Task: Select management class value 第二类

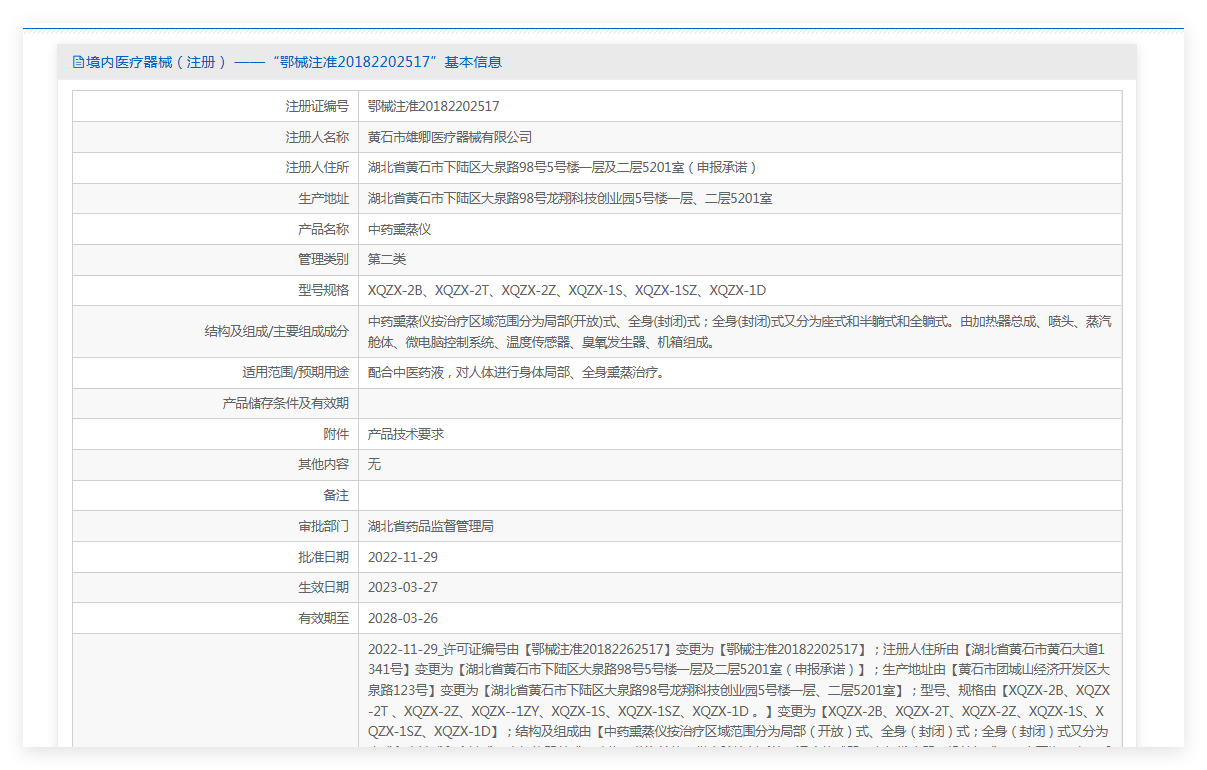Action: coord(387,259)
